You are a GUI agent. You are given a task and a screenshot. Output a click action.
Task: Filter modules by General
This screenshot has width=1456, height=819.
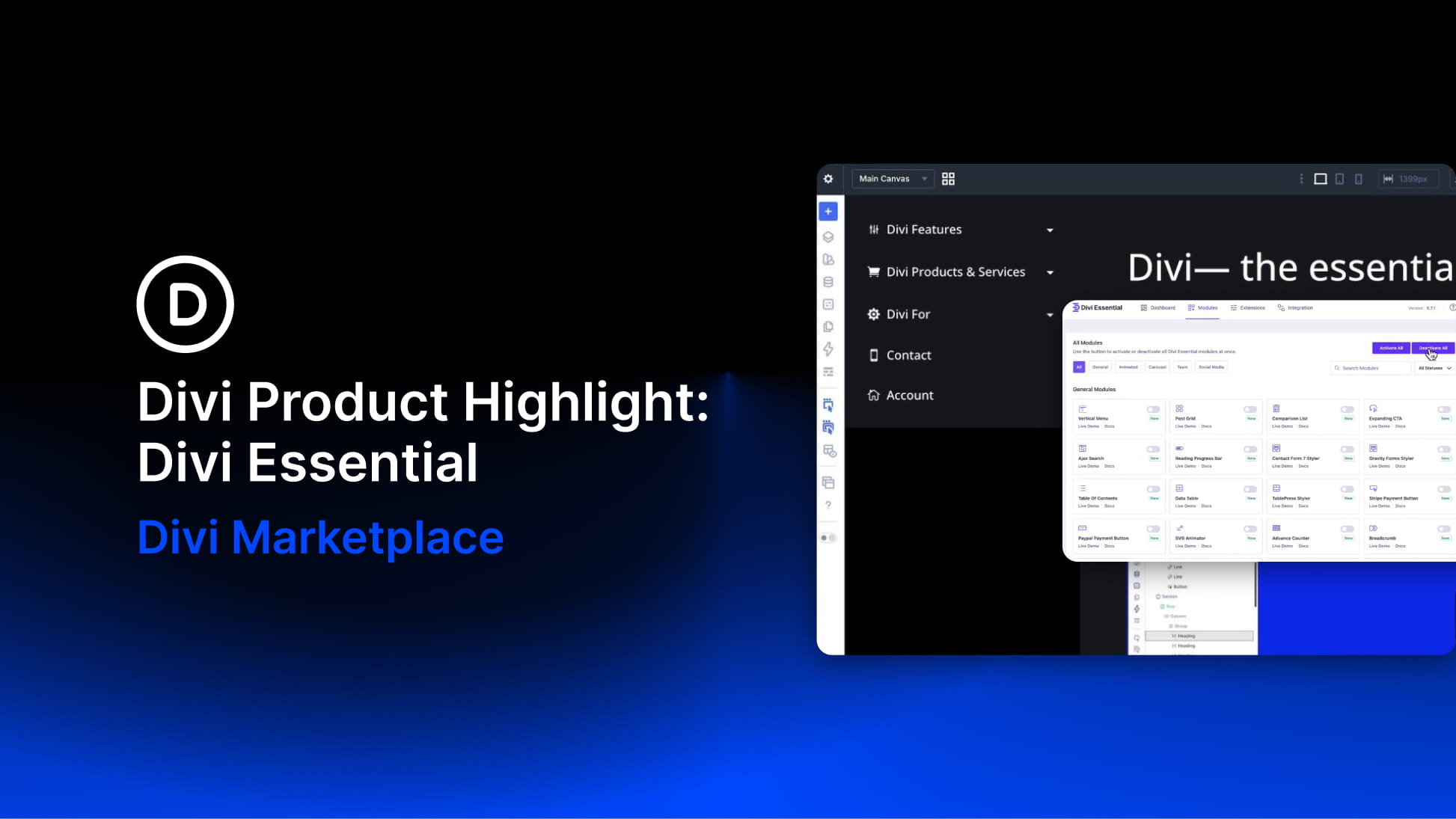[x=1100, y=367]
